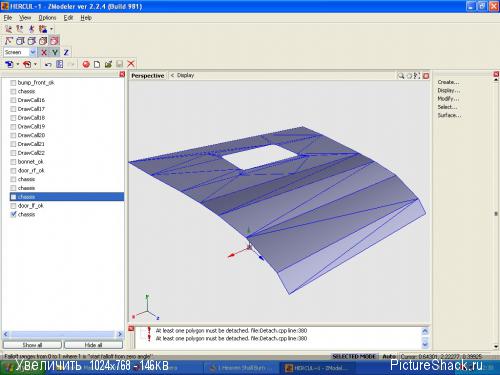This screenshot has height=375, width=500.
Task: Create a new blank document
Action: click(97, 64)
